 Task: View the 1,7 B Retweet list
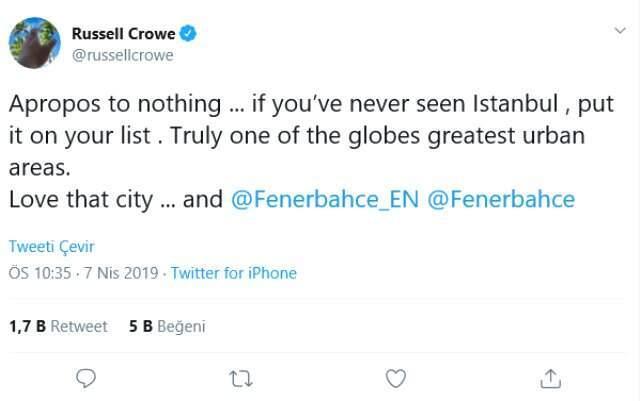pos(58,326)
